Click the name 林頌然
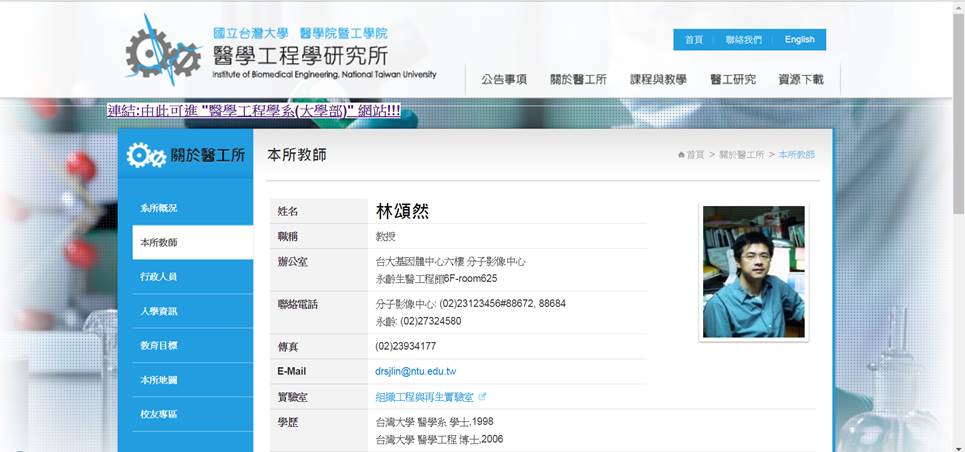This screenshot has width=965, height=452. pyautogui.click(x=402, y=211)
